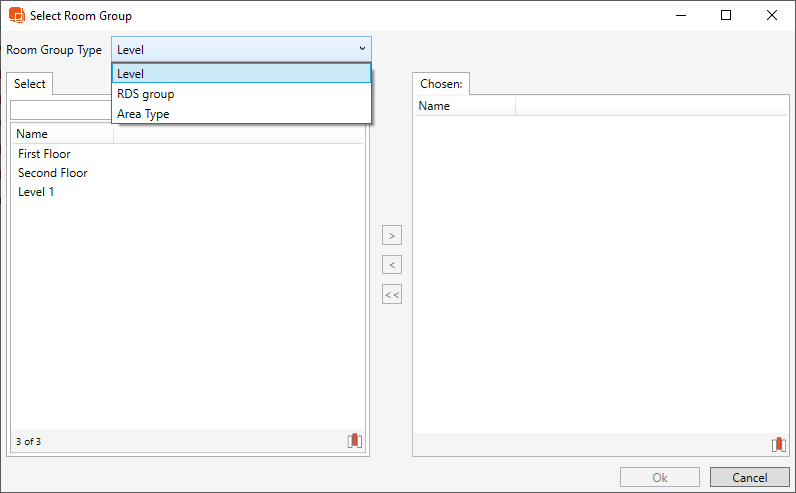The width and height of the screenshot is (796, 493).
Task: Click the remove all double-arrow button
Action: [x=392, y=295]
